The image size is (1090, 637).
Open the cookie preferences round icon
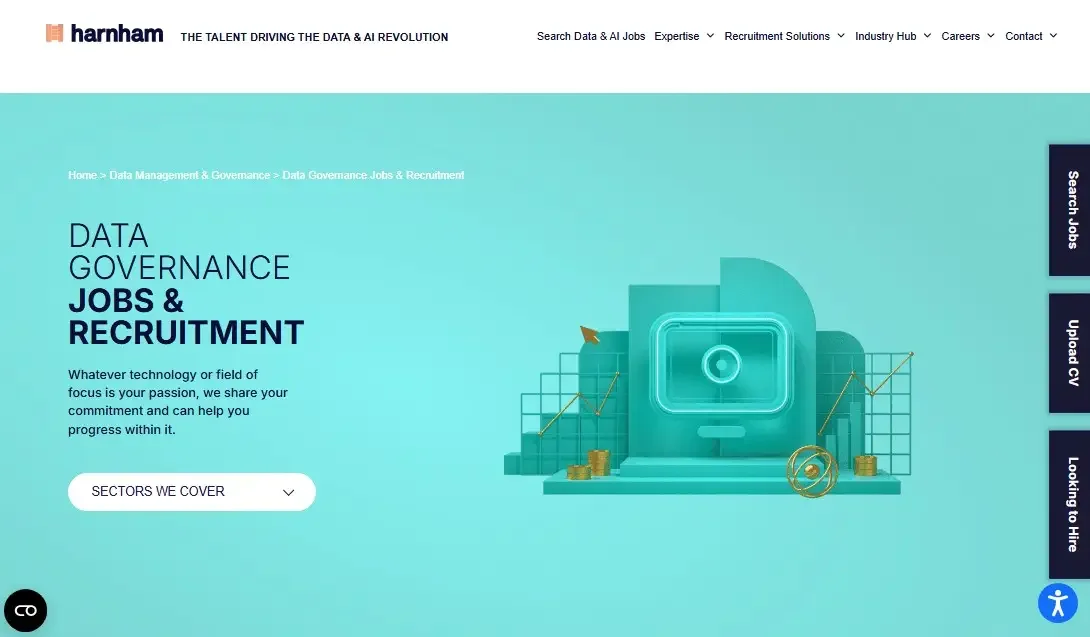[26, 611]
